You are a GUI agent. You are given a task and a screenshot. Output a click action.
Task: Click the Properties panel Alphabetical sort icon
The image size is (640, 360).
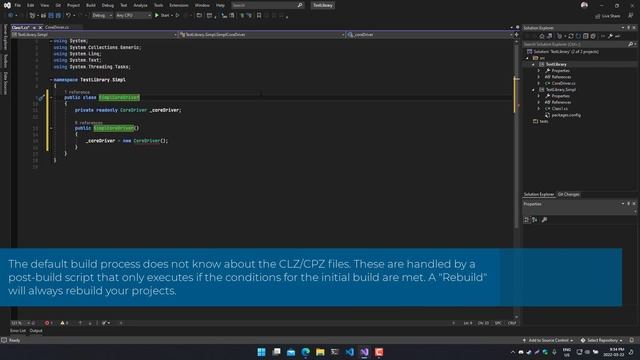point(534,220)
